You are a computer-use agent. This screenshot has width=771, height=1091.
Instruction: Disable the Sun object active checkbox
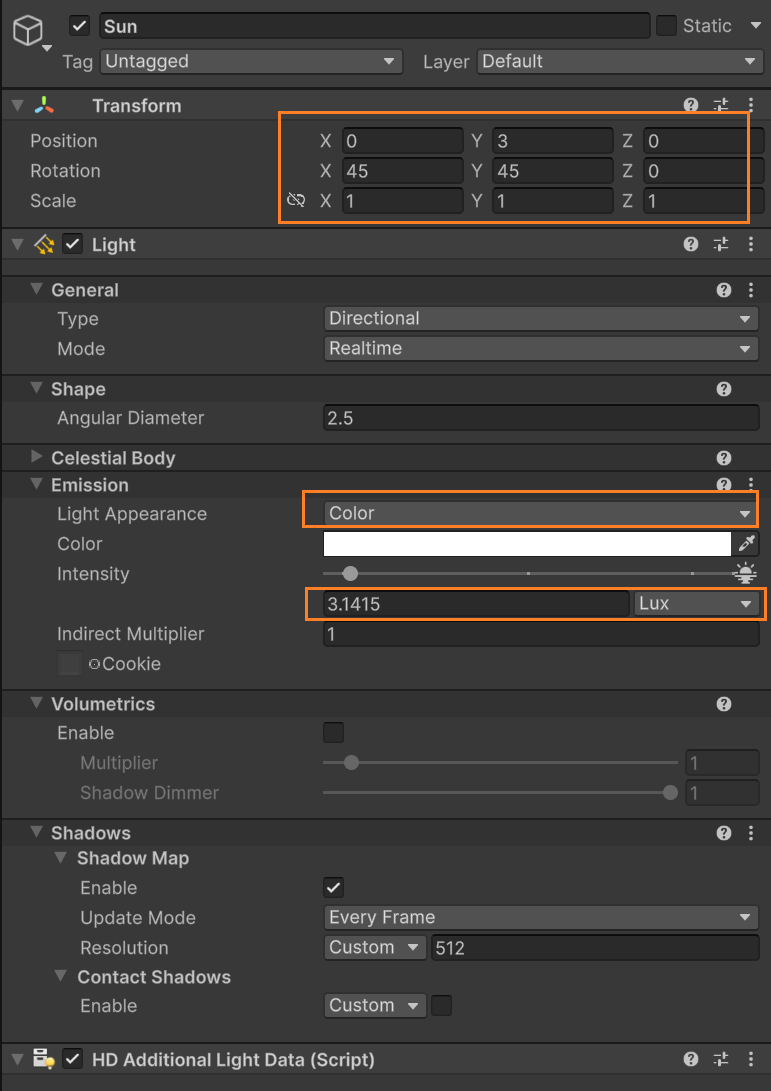point(80,27)
